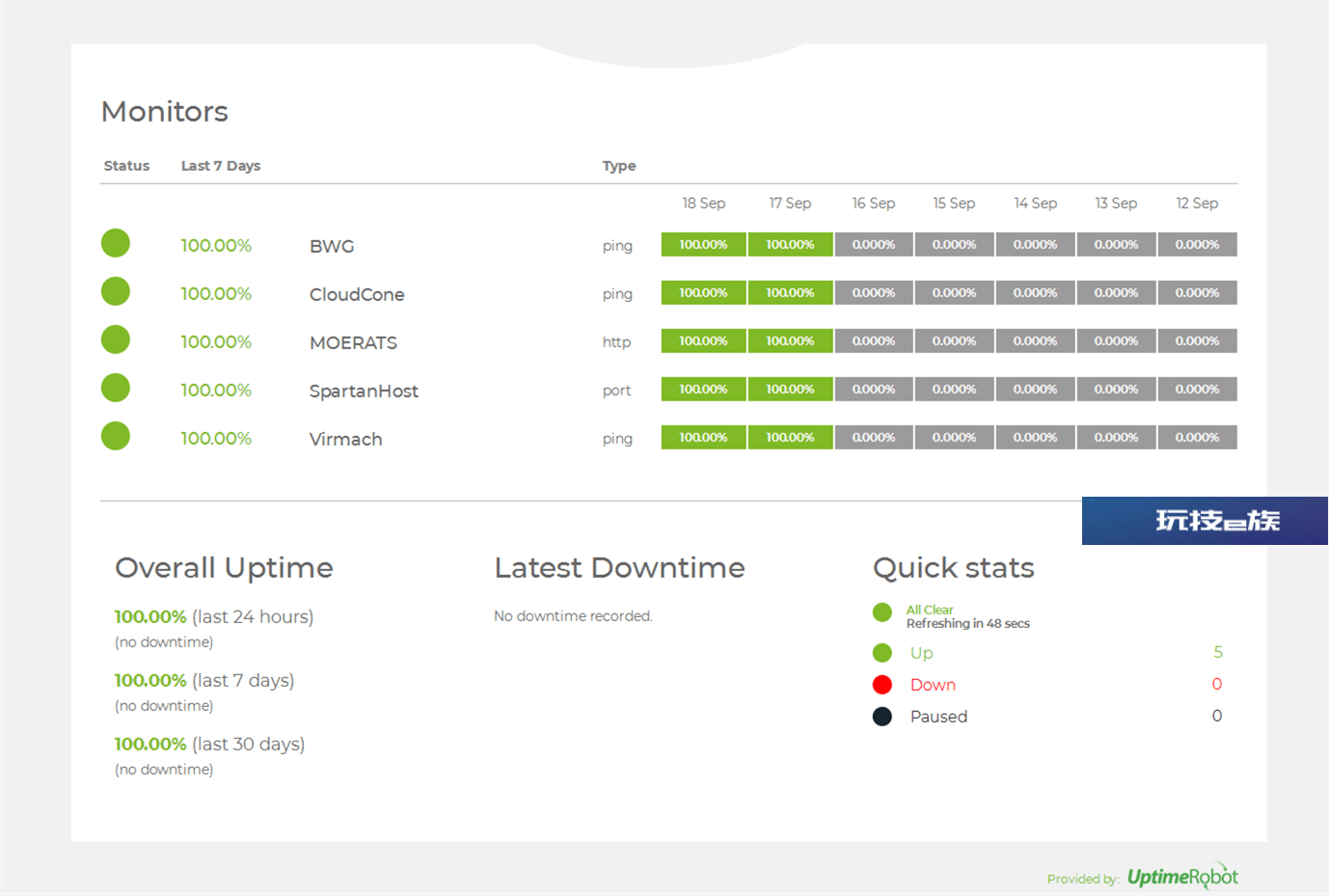Image resolution: width=1329 pixels, height=896 pixels.
Task: Open the BWG monitor
Action: pos(332,246)
